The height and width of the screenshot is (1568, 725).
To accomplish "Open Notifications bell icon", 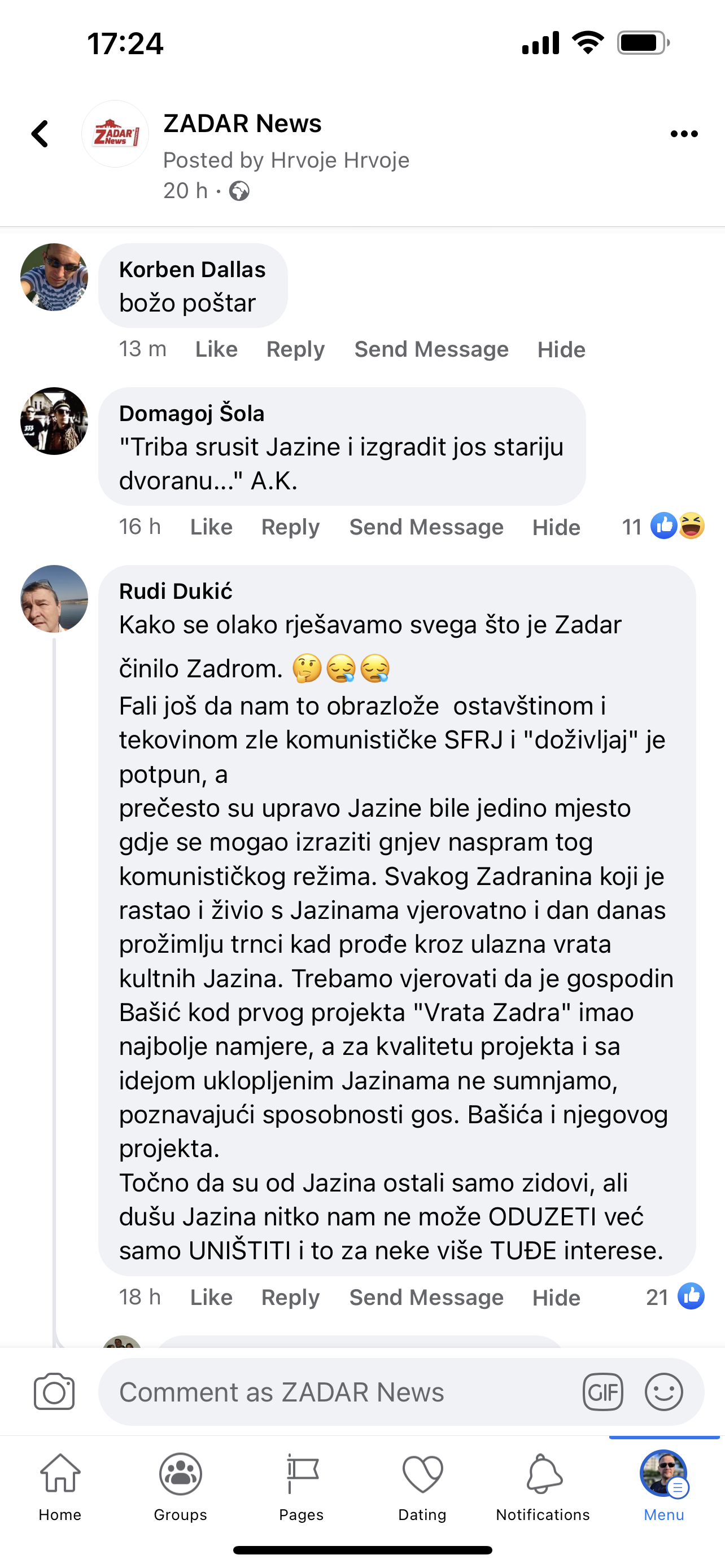I will pos(543,1486).
